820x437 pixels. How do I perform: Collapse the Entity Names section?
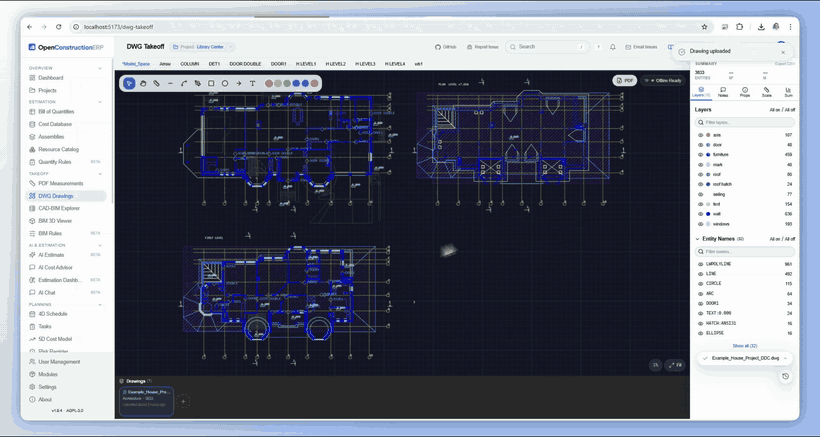click(698, 239)
